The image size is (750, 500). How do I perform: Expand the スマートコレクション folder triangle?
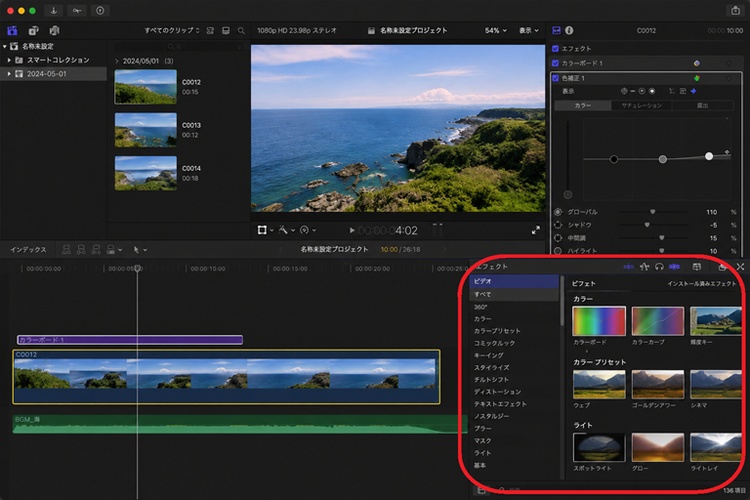9,60
